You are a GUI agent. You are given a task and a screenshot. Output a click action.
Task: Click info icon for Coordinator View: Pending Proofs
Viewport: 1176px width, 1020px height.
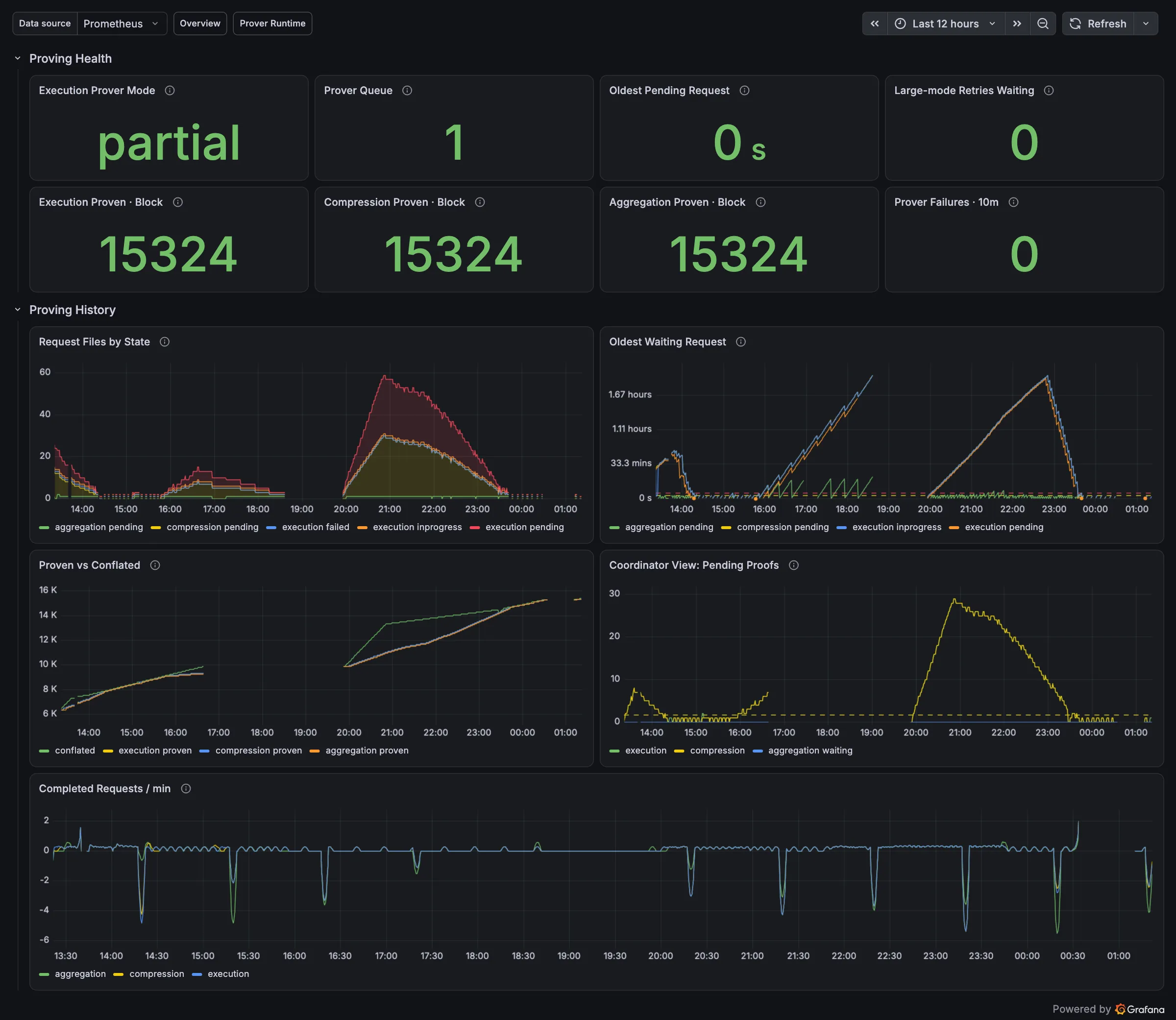(793, 565)
